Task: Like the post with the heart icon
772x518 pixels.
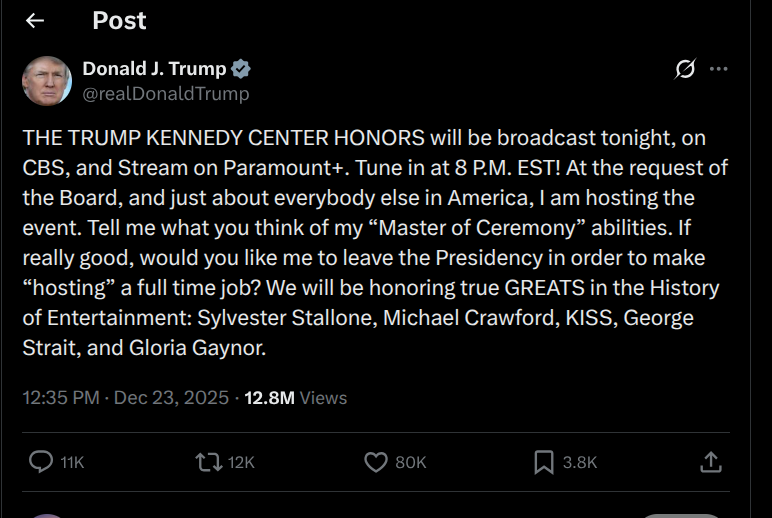Action: click(x=375, y=461)
